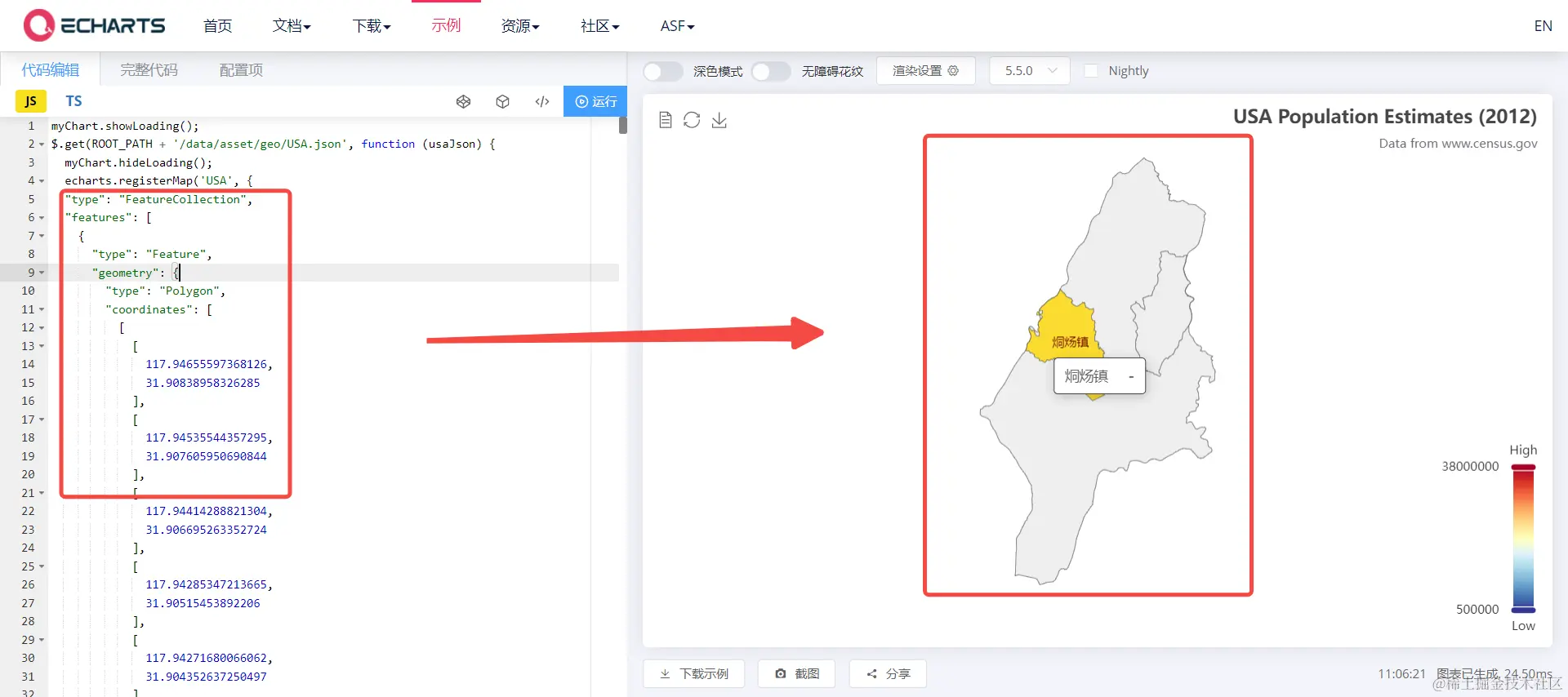Screen dimensions: 1568x697
Task: Click the "geometry" key on line 9
Action: tap(125, 273)
